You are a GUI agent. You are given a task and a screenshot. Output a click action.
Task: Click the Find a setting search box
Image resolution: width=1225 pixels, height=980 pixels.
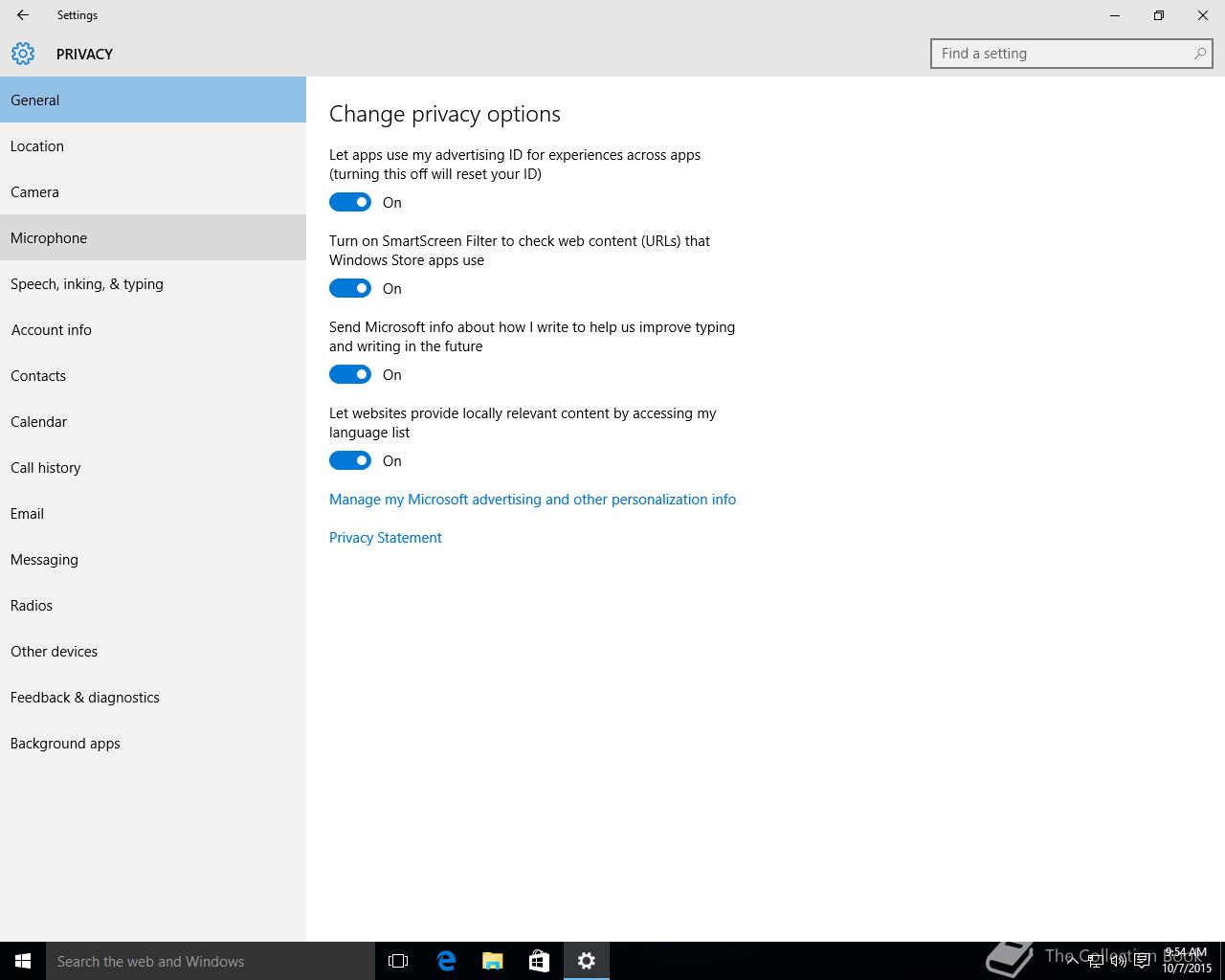pos(1071,54)
